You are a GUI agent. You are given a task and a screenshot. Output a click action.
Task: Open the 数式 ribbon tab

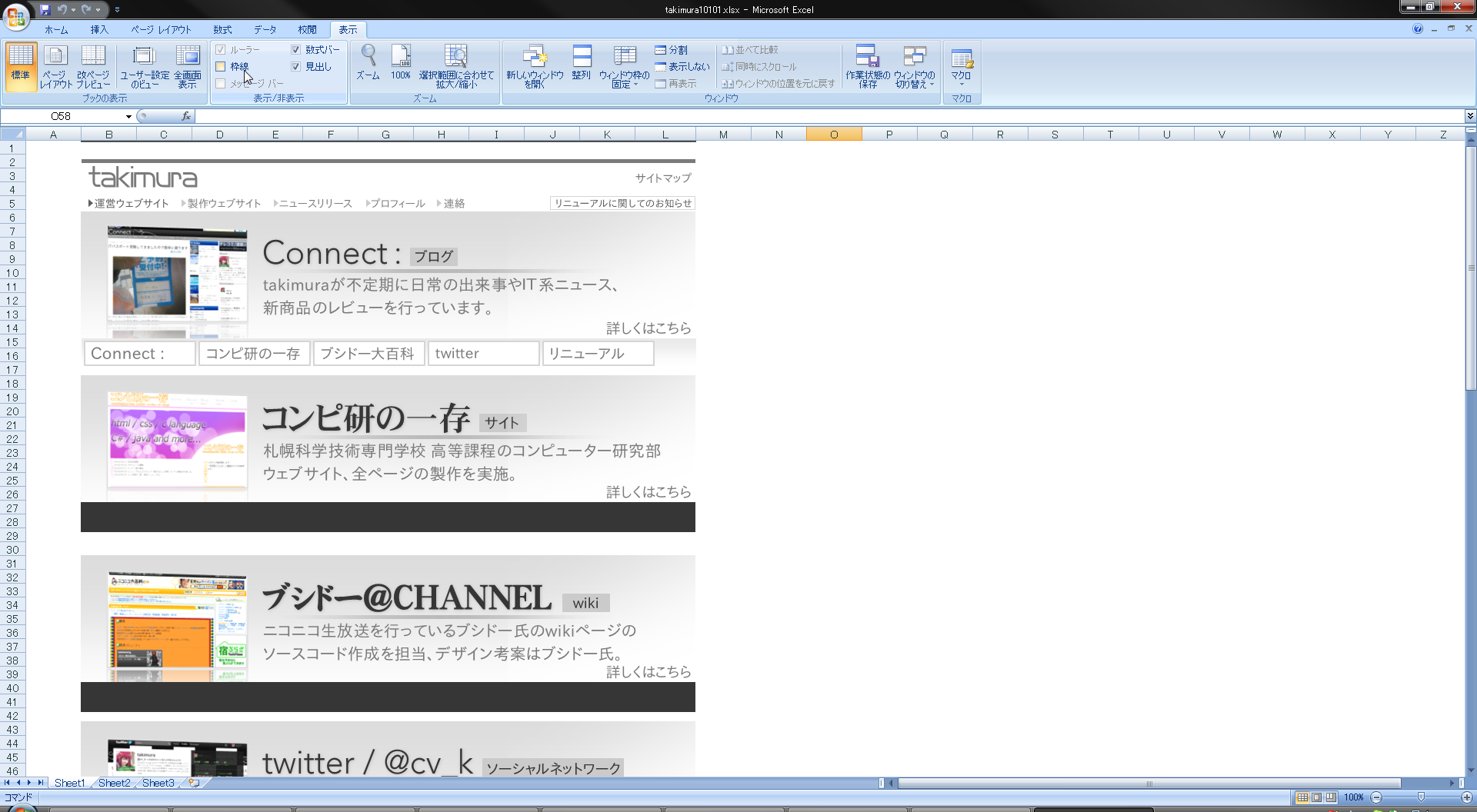[222, 30]
